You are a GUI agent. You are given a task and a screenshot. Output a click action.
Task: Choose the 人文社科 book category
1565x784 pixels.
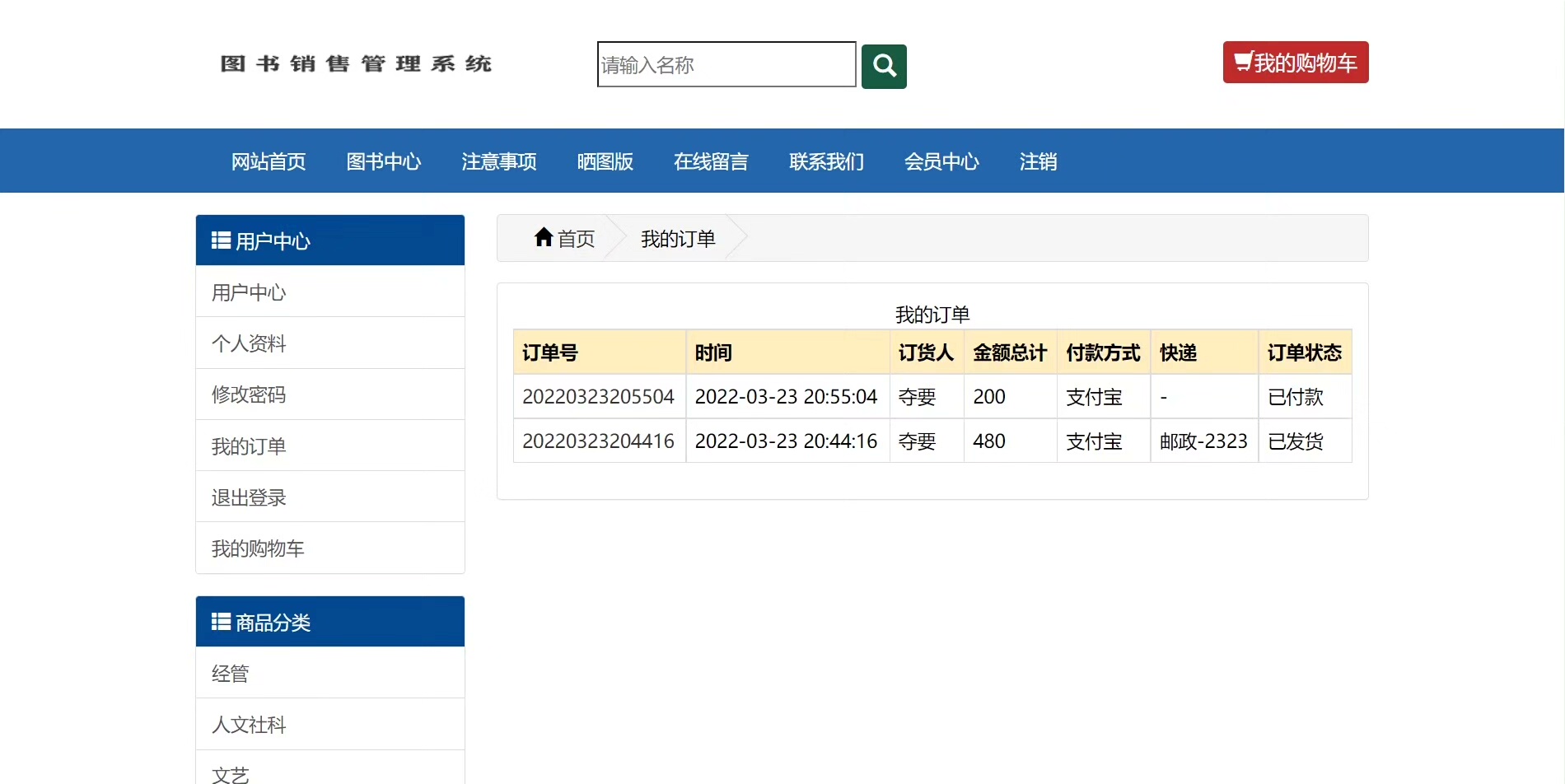pos(249,725)
